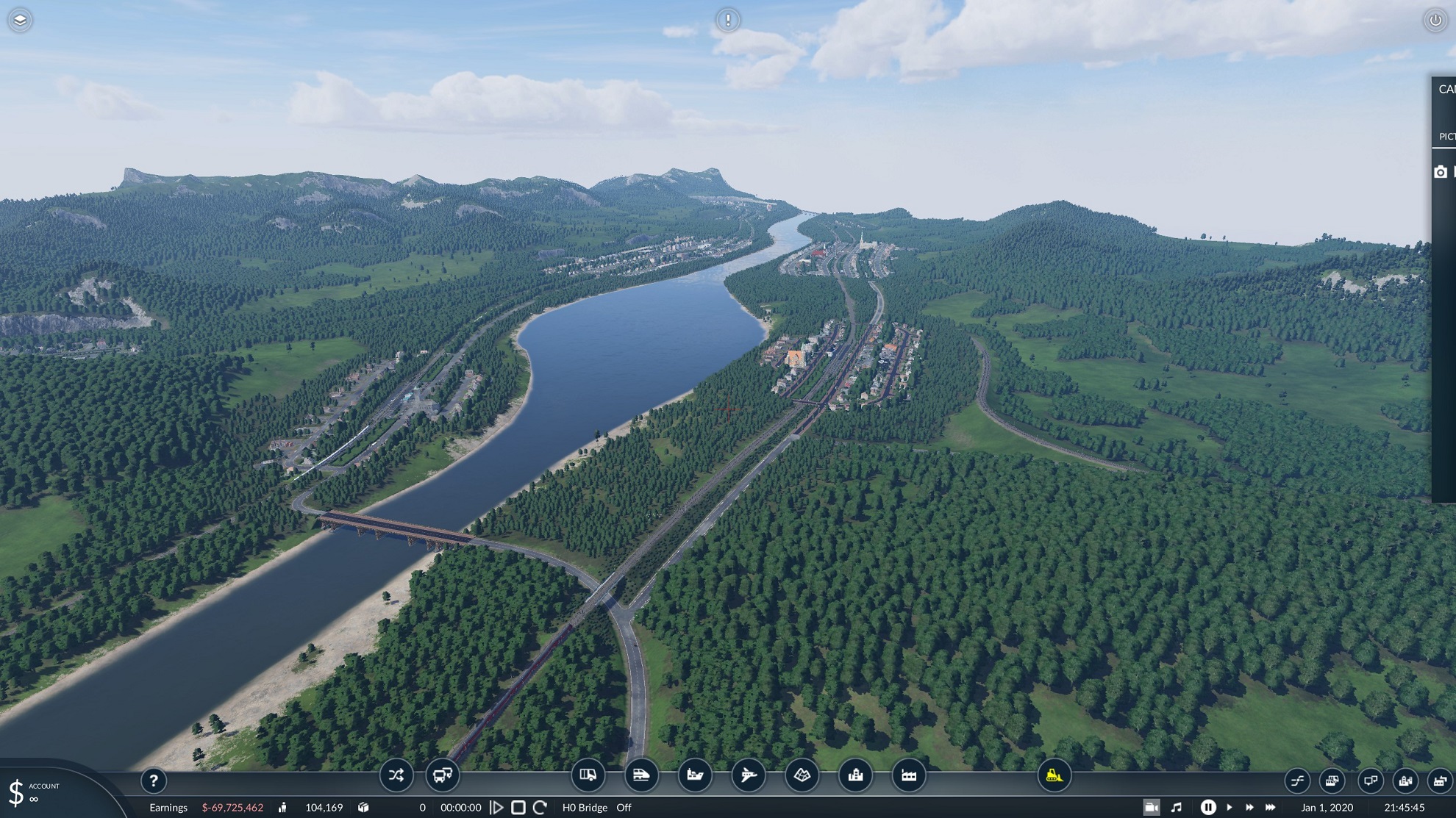Open the terrain landscaping tool
The width and height of the screenshot is (1456, 818).
802,775
